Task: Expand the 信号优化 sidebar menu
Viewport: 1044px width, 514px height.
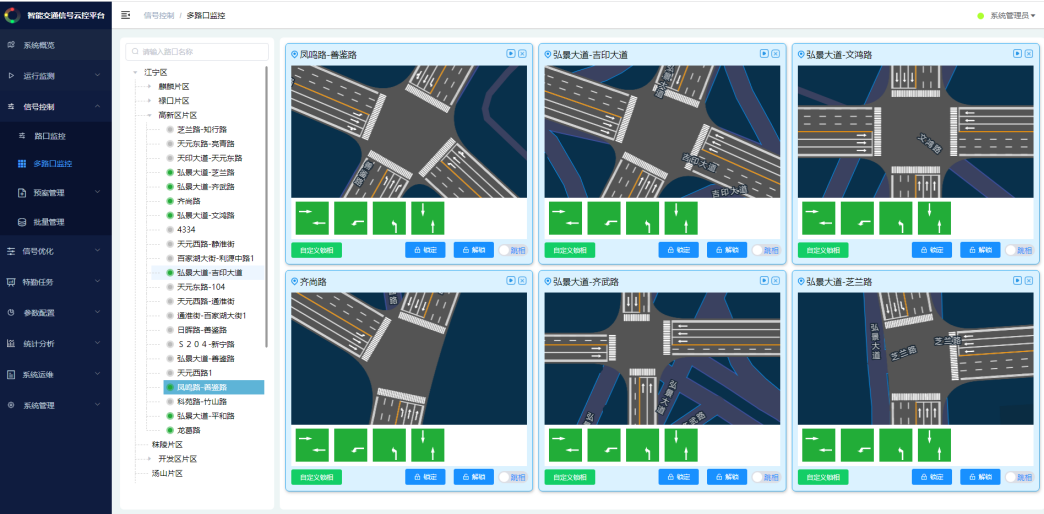Action: coord(55,251)
